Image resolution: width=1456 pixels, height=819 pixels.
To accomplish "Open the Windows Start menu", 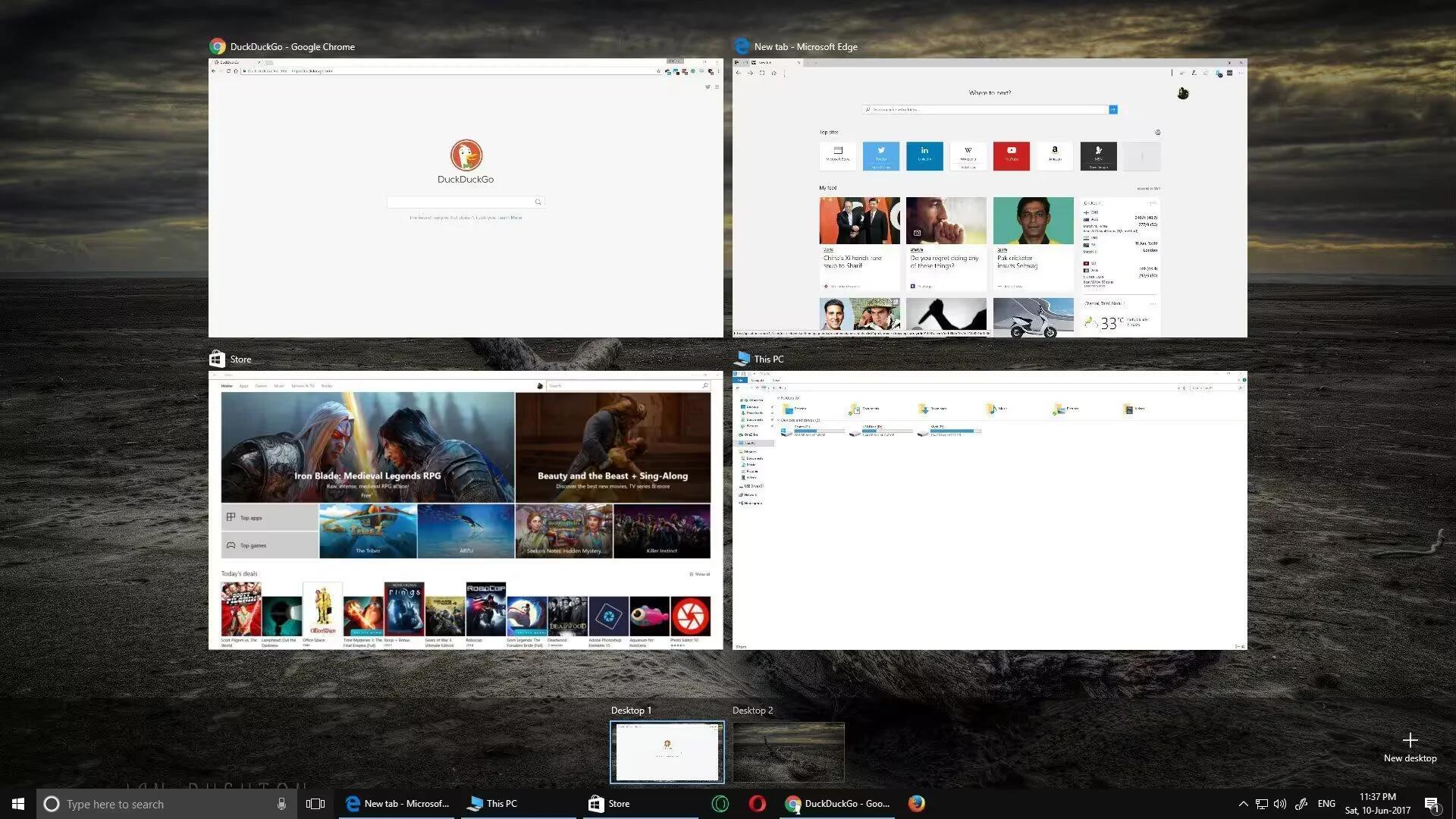I will (18, 804).
